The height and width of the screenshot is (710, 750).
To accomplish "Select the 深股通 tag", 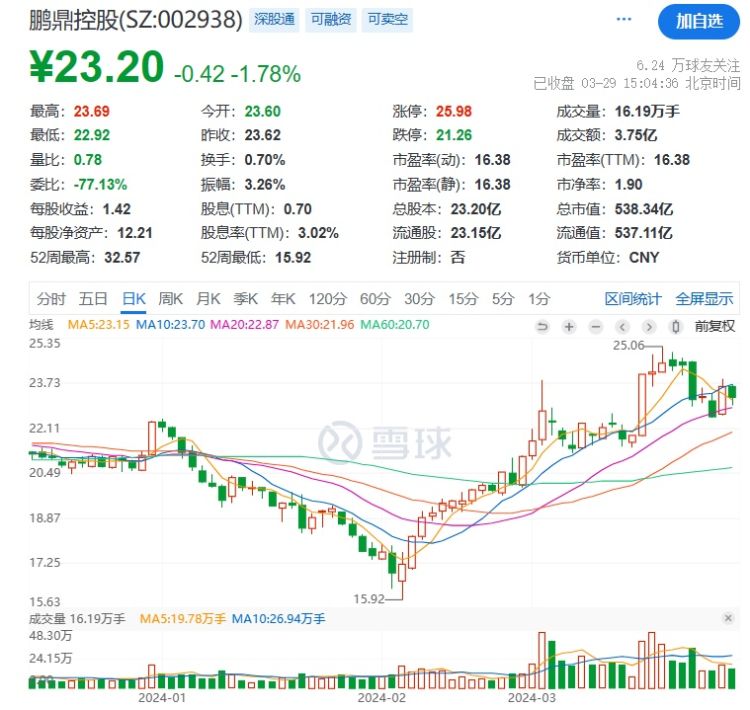I will tap(274, 20).
